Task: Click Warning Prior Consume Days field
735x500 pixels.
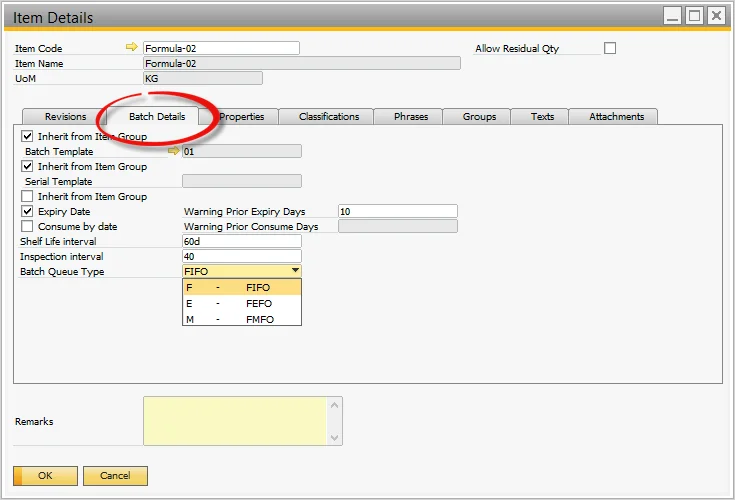Action: (x=398, y=226)
